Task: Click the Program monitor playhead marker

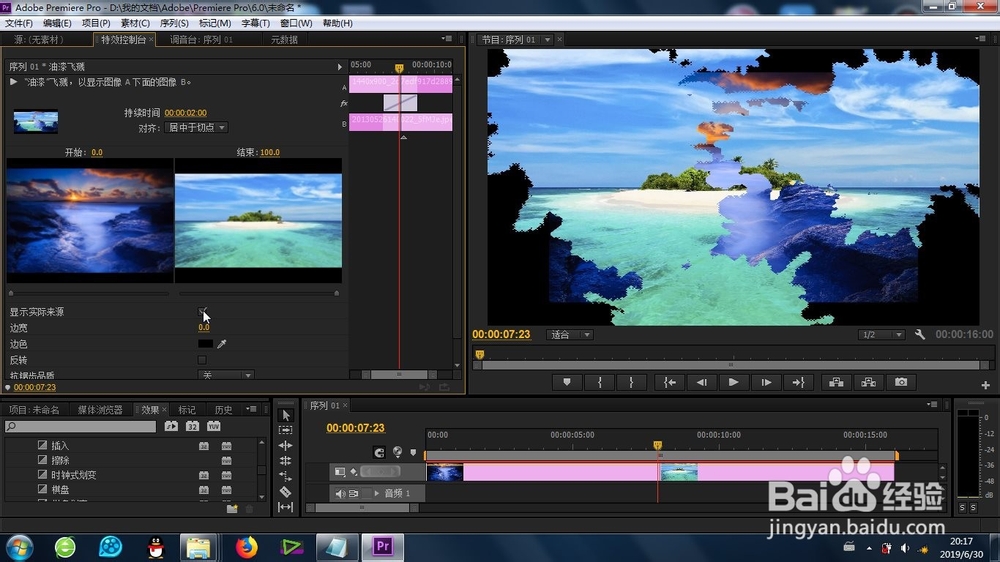Action: pyautogui.click(x=480, y=355)
